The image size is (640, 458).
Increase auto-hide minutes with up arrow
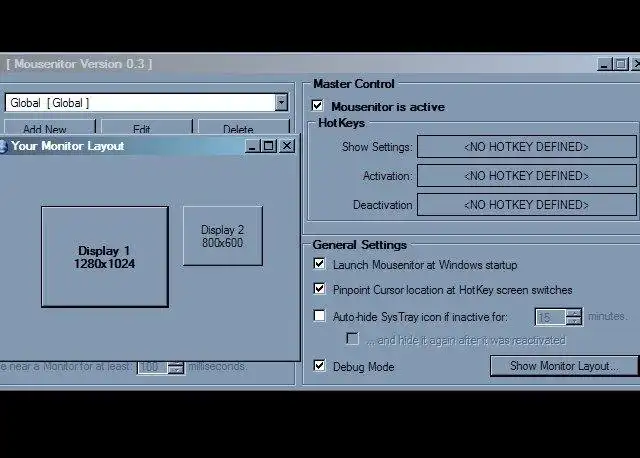coord(574,313)
